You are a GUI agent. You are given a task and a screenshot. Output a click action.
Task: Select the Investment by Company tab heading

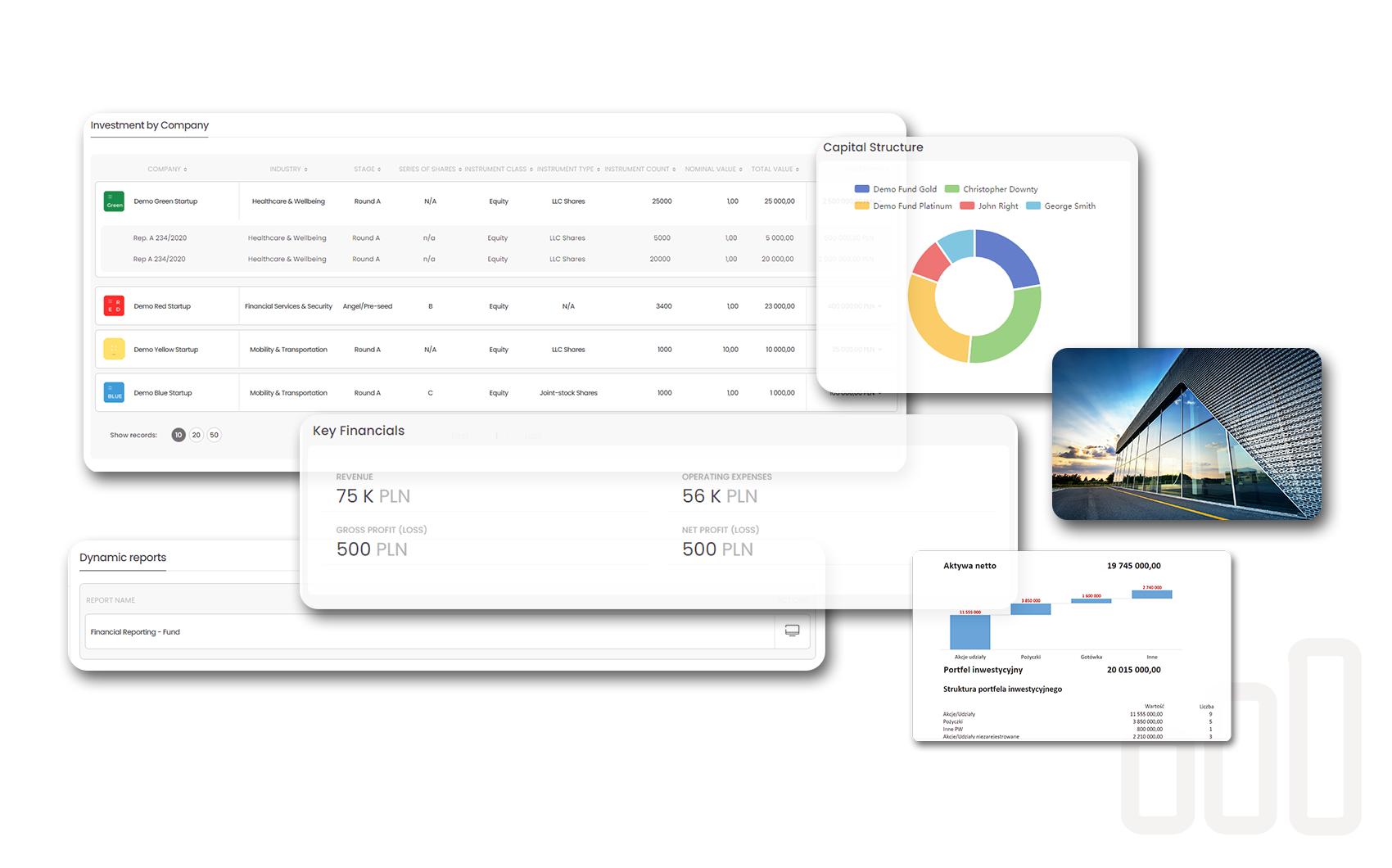(149, 125)
